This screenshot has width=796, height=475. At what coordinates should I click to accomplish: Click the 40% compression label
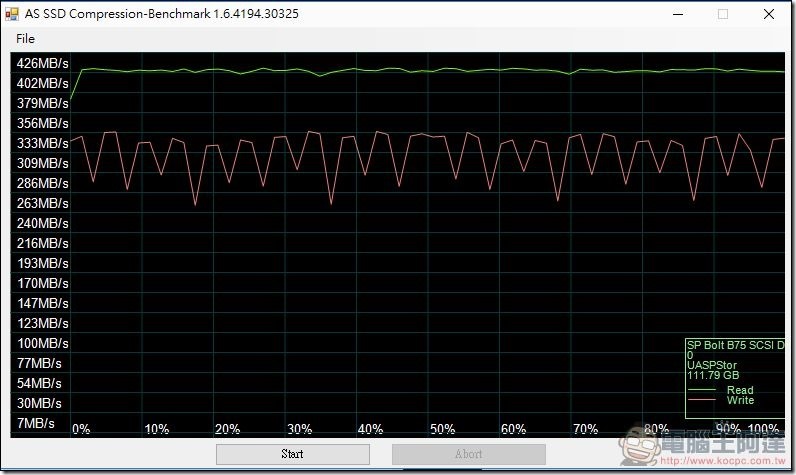click(371, 429)
